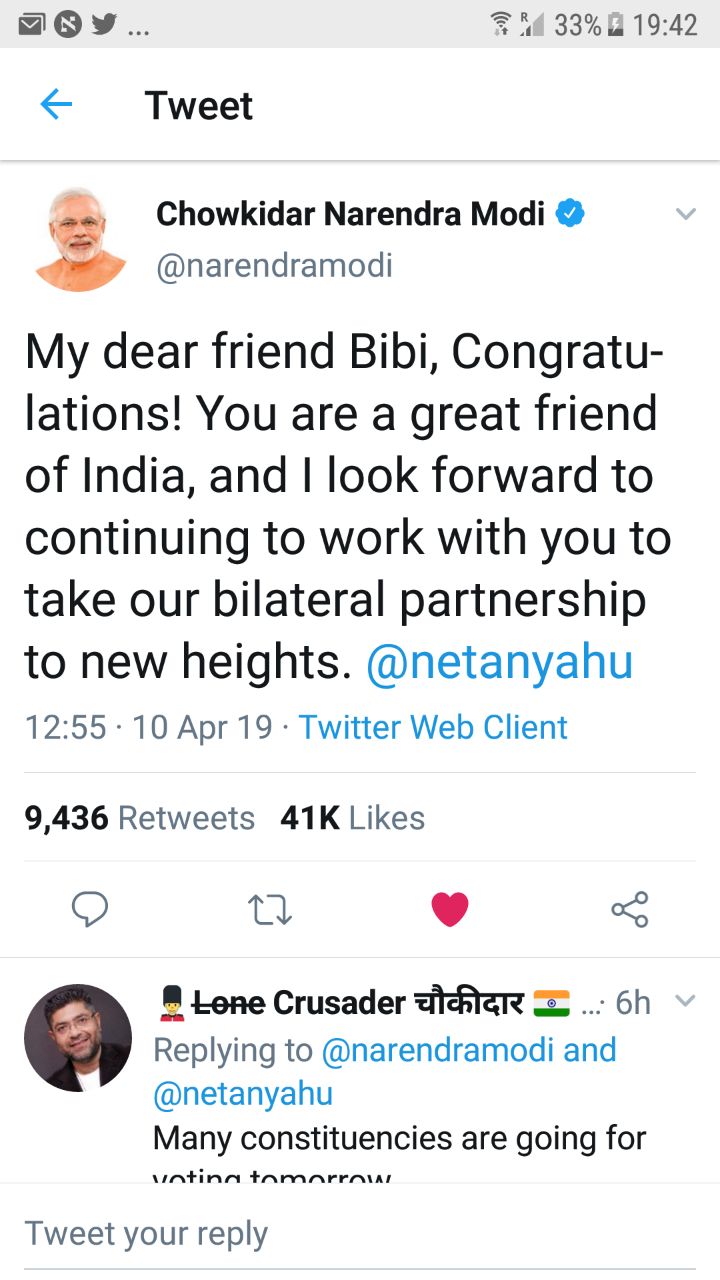
Task: Expand the reply options dropdown arrow
Action: 685,1000
